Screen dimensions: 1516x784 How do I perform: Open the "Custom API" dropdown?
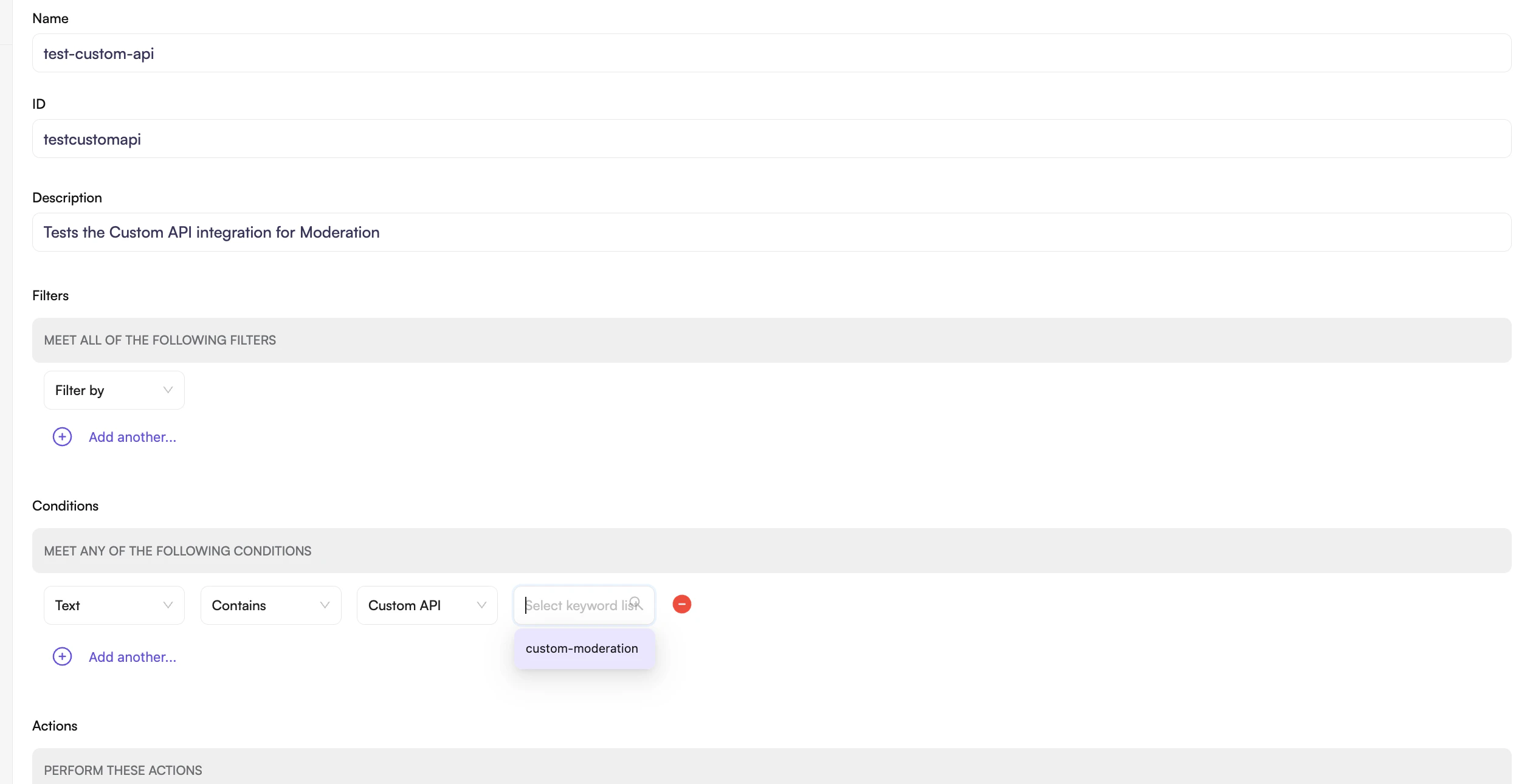(427, 605)
